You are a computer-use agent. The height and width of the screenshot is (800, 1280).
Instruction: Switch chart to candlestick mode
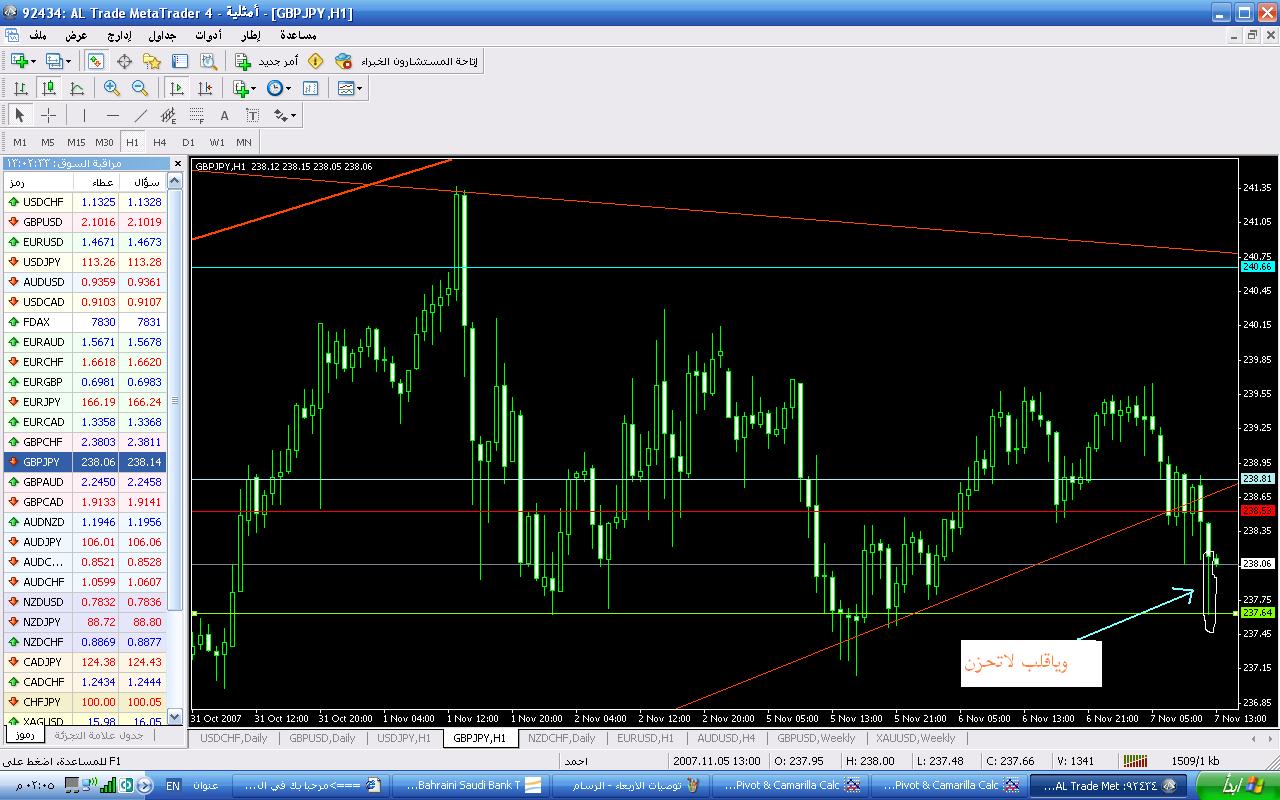[x=48, y=88]
